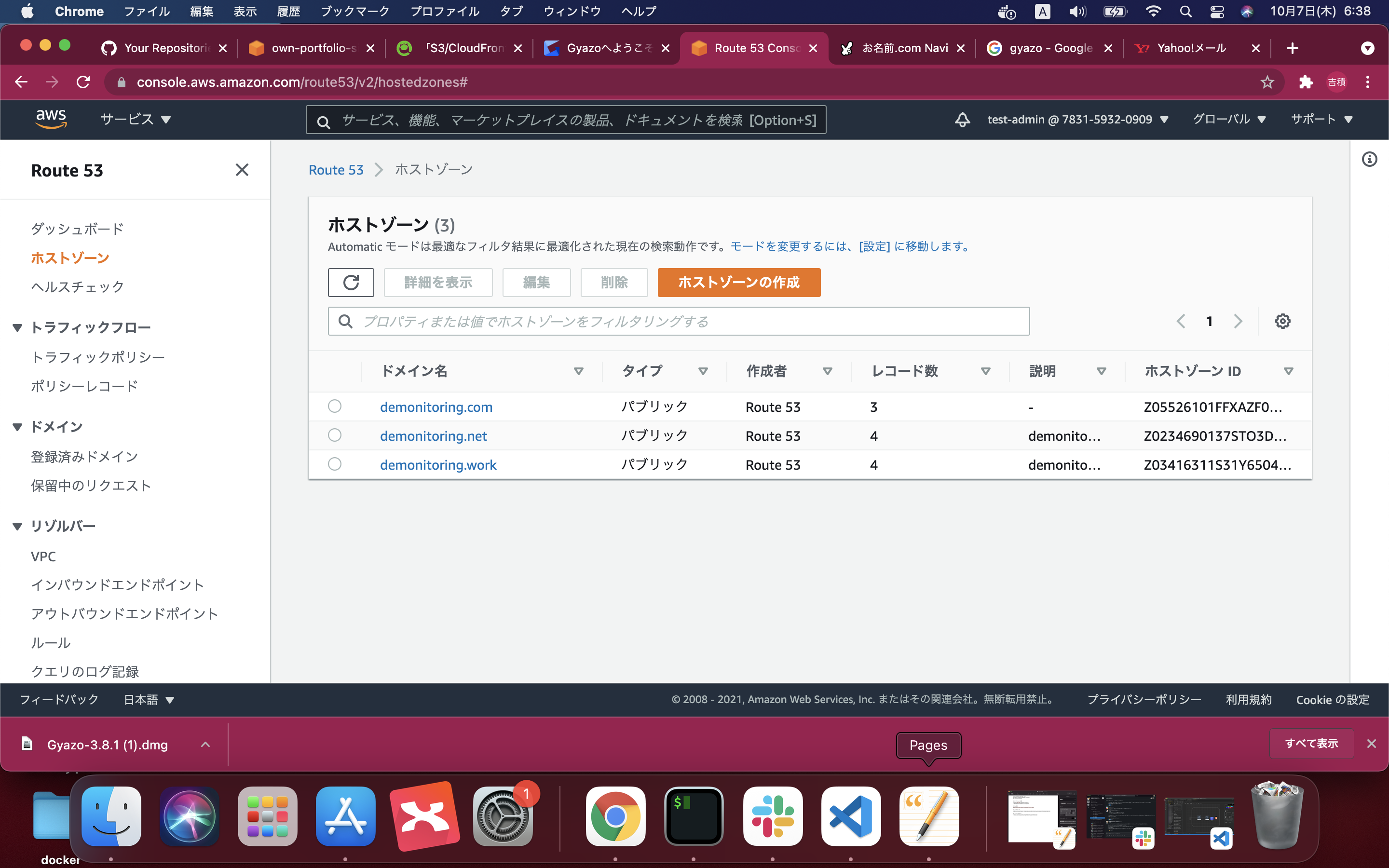Open the demonitoring.com hosted zone link
The width and height of the screenshot is (1389, 868).
[x=436, y=407]
